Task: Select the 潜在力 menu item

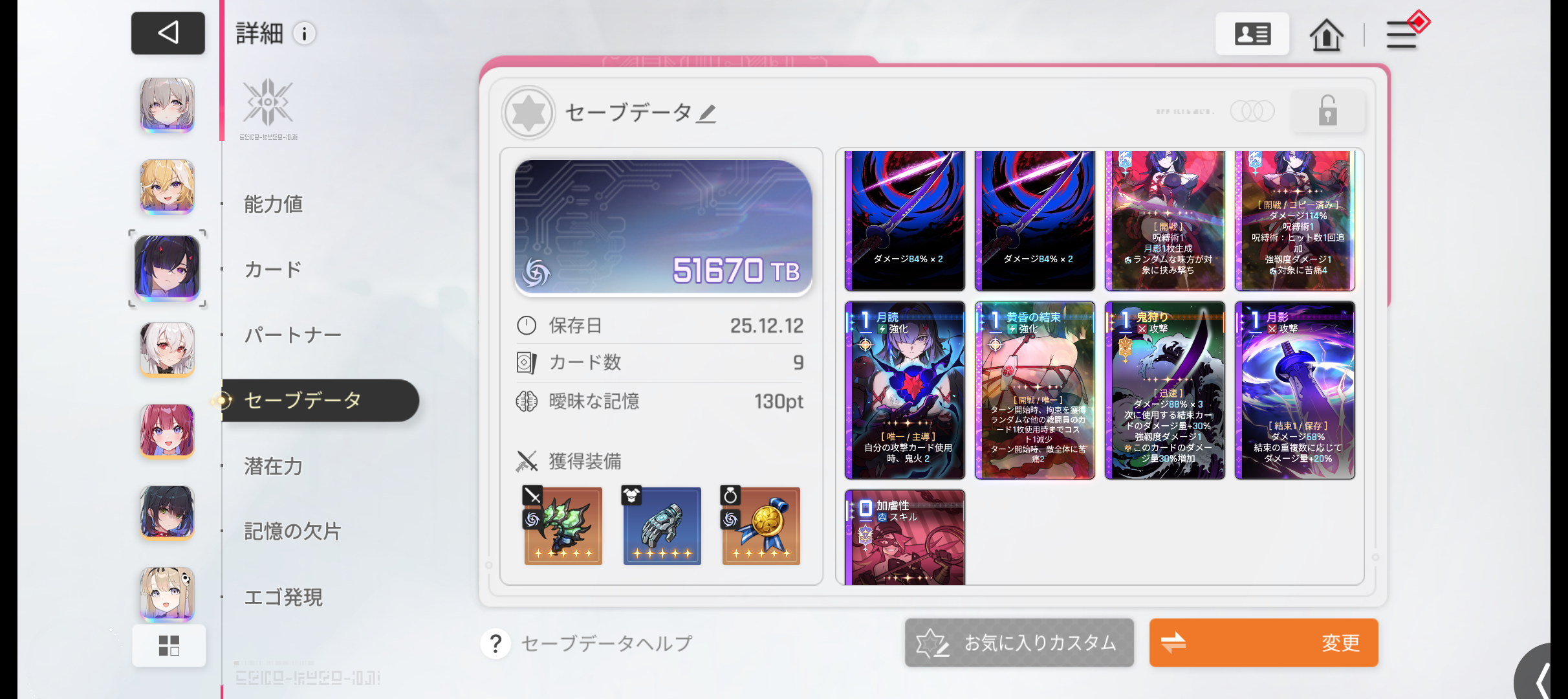Action: pos(273,465)
